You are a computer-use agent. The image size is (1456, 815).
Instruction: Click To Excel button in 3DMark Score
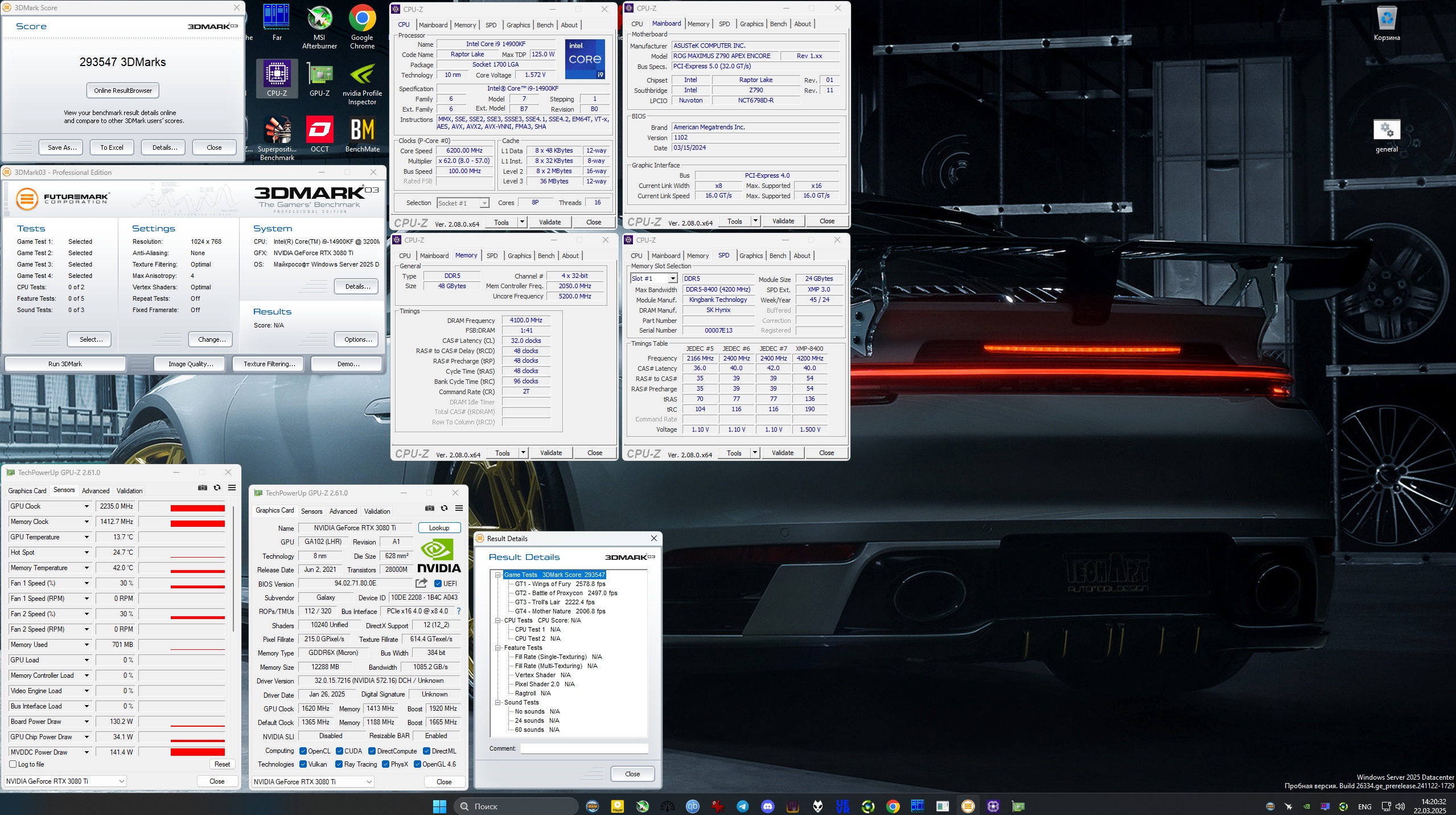(x=112, y=148)
